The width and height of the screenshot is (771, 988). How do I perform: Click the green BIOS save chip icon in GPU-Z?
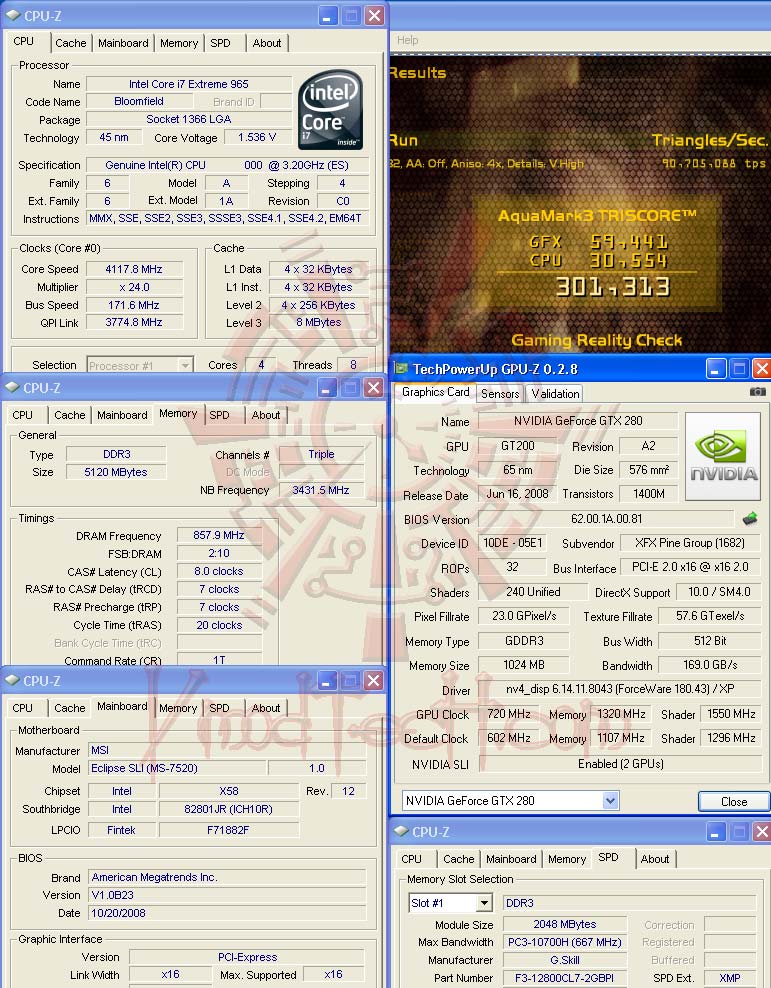coord(750,519)
